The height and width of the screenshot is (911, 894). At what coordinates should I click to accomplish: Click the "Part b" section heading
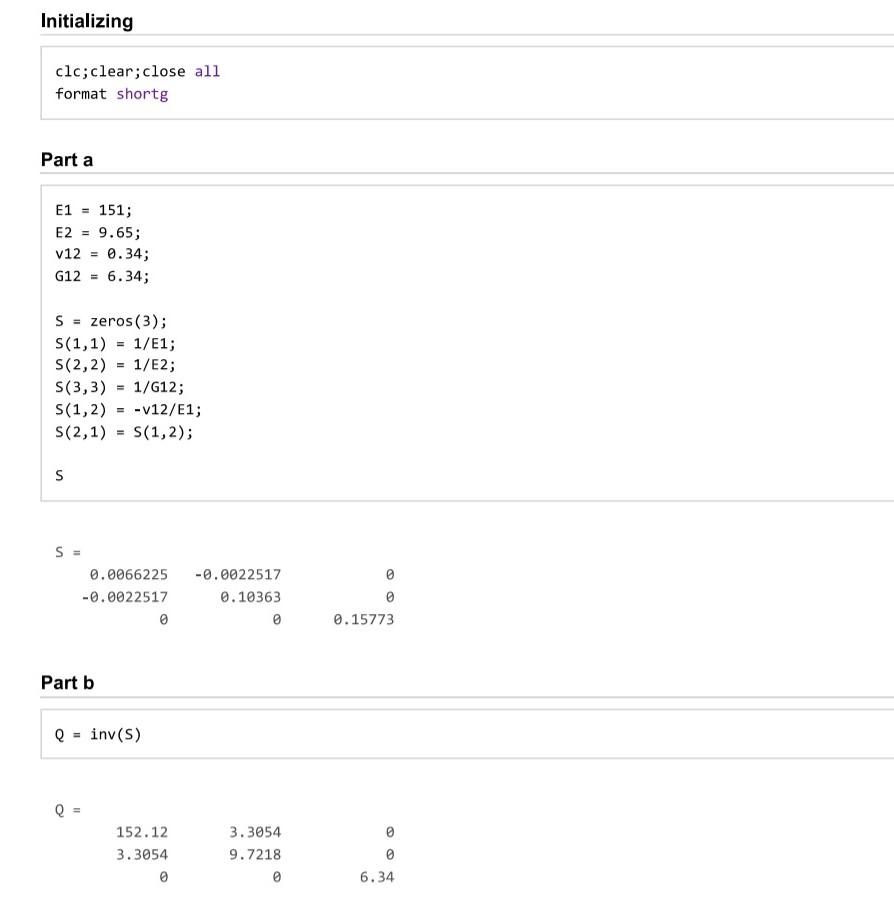click(58, 682)
